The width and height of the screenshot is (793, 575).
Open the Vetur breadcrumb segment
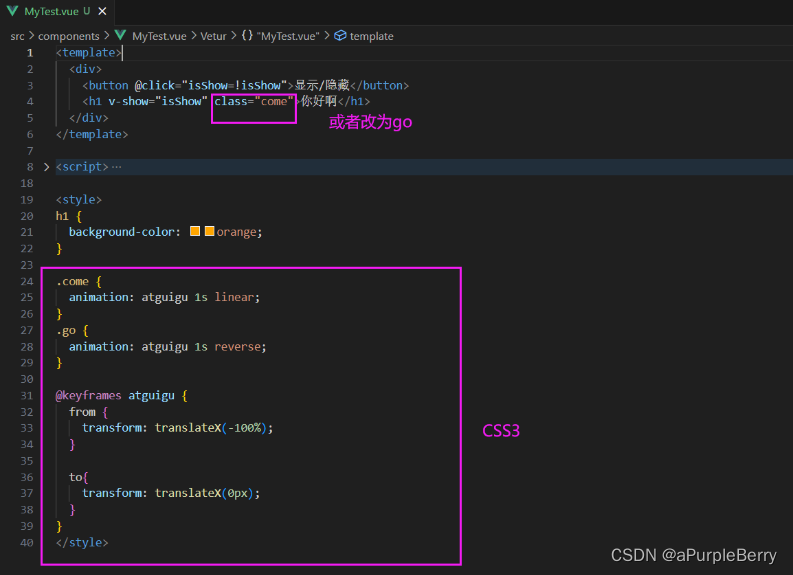(213, 36)
